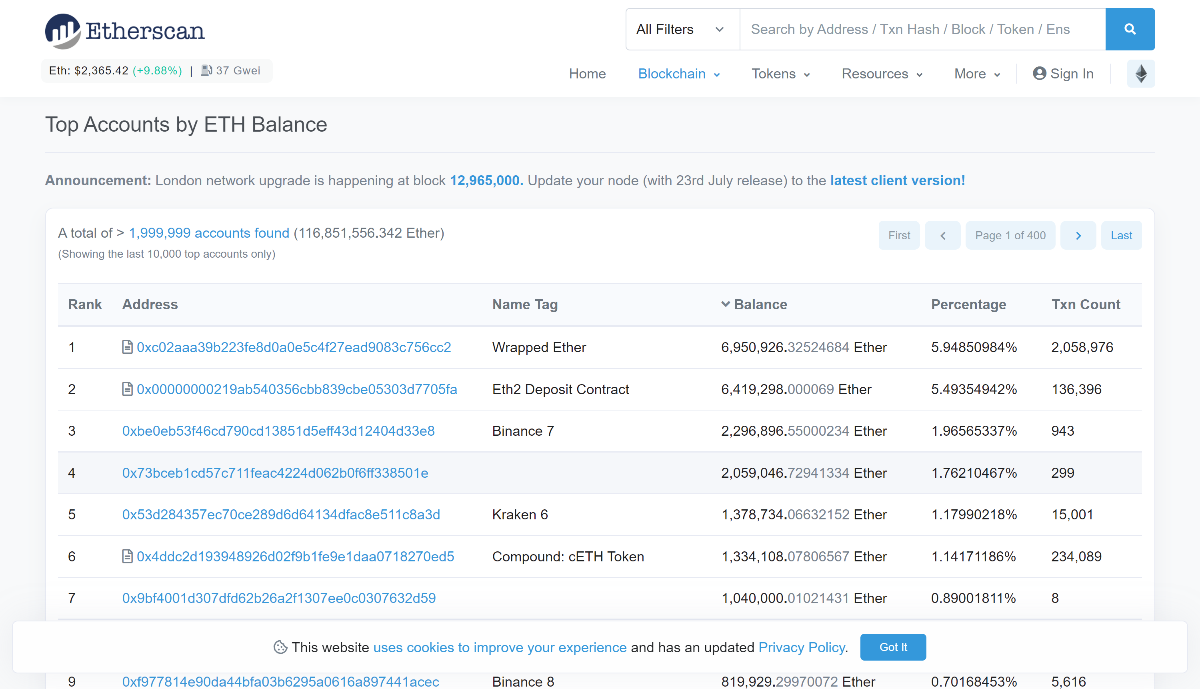Open Binance 8 address 0xf977814e90da
This screenshot has height=689, width=1200.
(281, 682)
